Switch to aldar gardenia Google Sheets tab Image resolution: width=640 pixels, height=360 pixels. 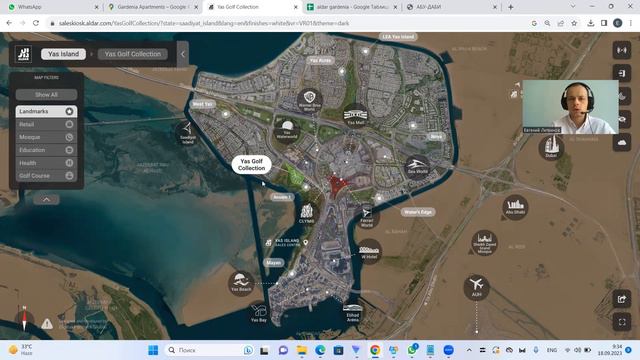pos(352,7)
